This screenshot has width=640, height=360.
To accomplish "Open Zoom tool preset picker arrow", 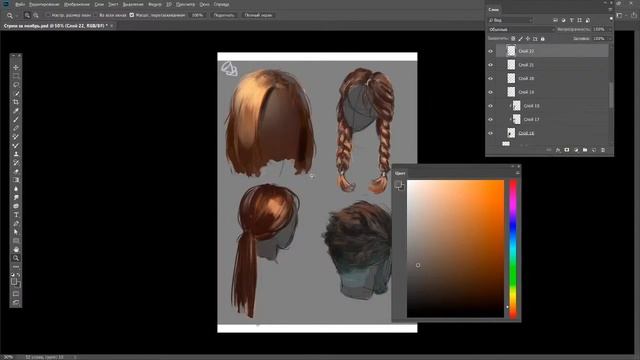I will click(17, 16).
